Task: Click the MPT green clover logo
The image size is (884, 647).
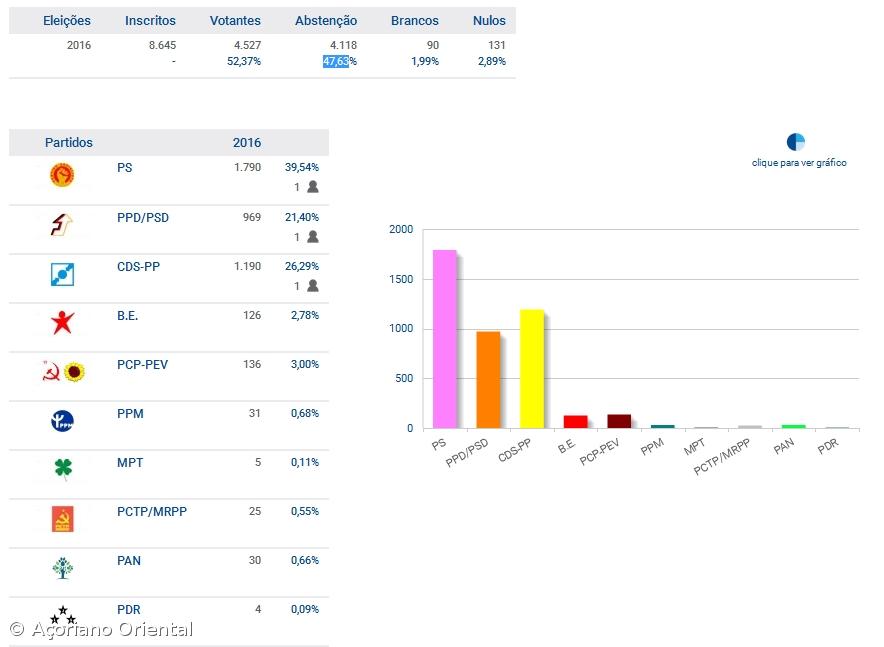Action: pyautogui.click(x=63, y=469)
